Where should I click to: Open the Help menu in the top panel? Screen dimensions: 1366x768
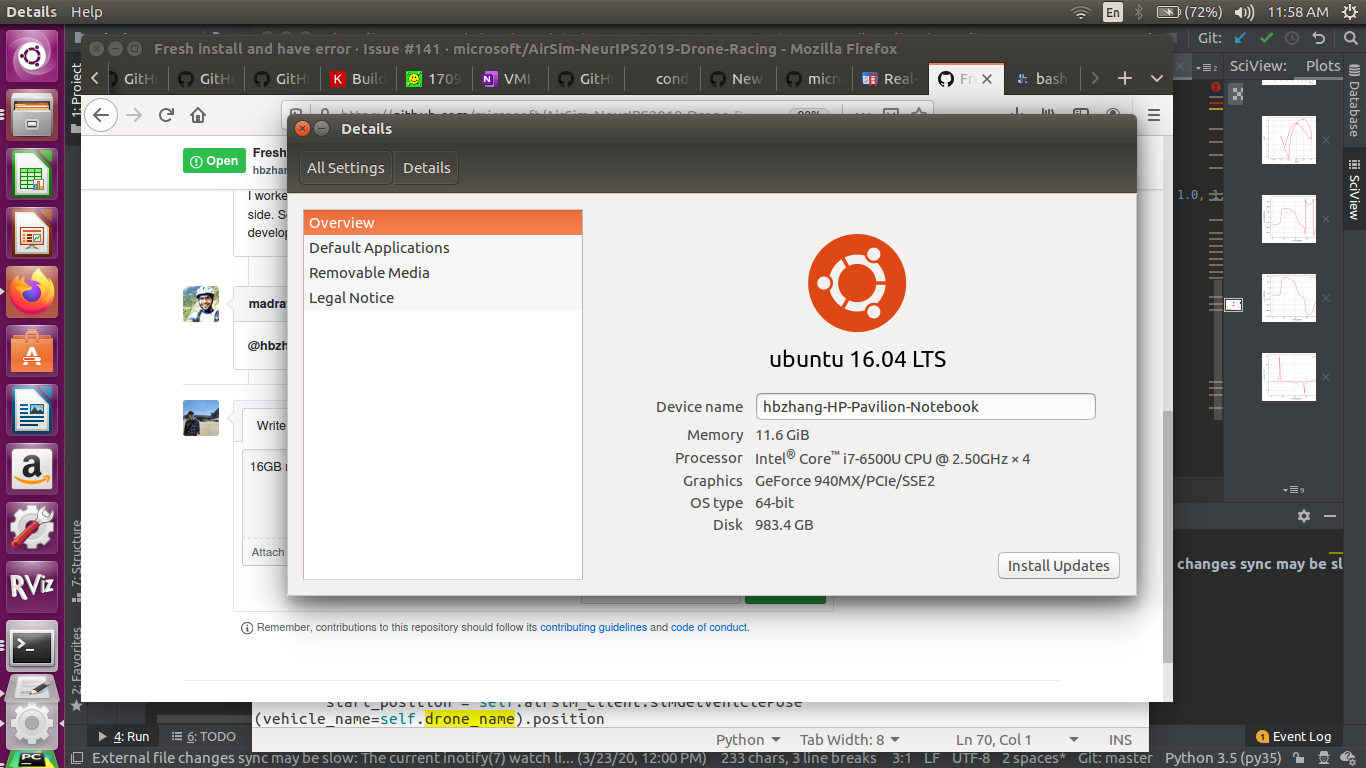(x=89, y=12)
